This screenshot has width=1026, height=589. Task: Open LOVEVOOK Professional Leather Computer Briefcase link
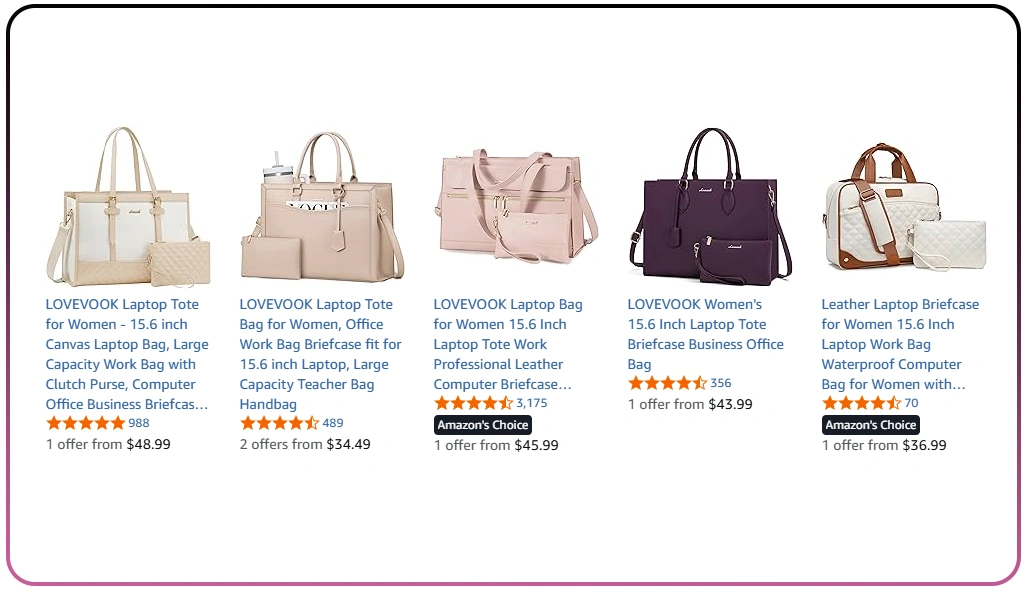point(508,344)
